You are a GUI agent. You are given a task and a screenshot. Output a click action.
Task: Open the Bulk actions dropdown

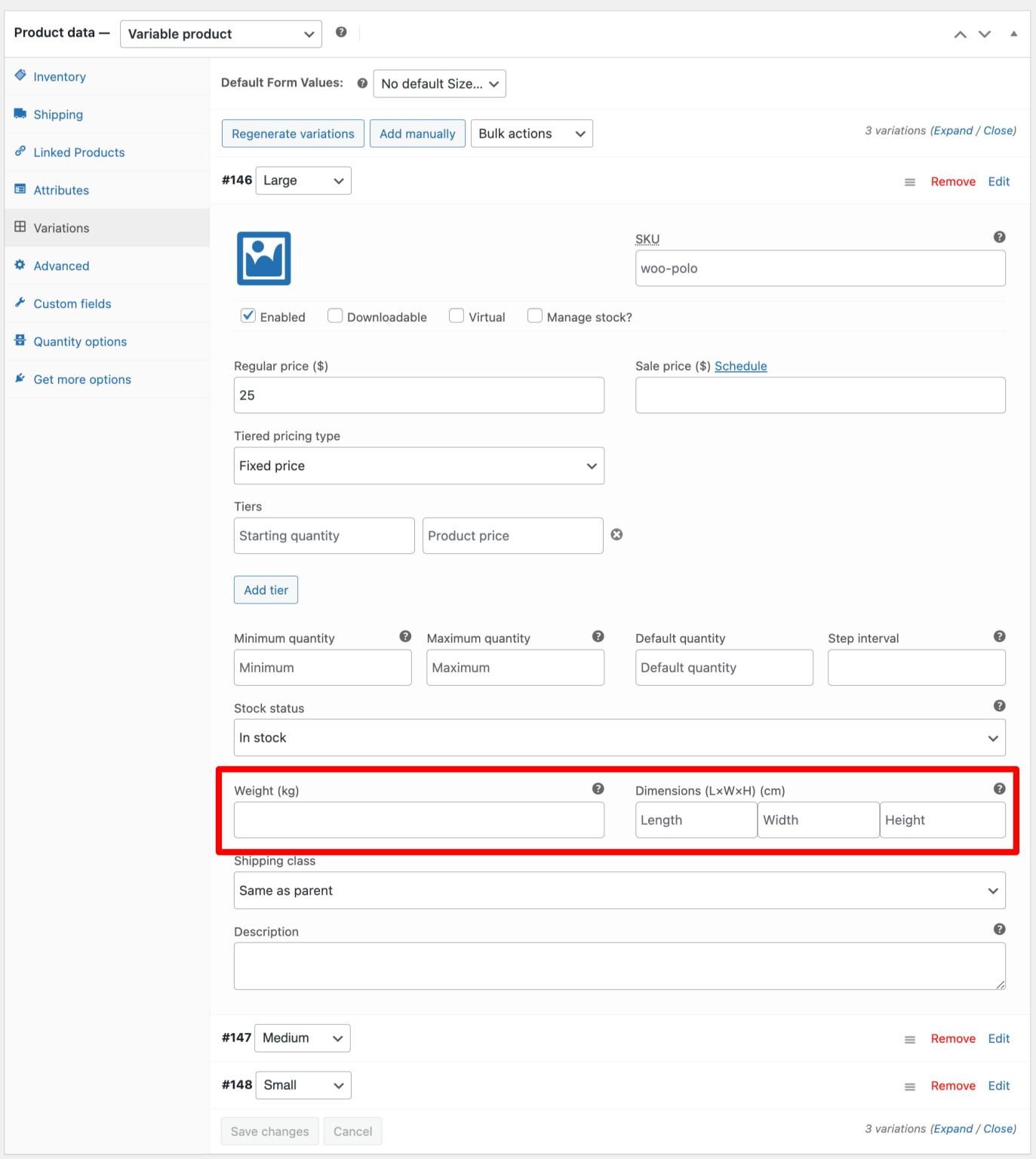coord(530,134)
